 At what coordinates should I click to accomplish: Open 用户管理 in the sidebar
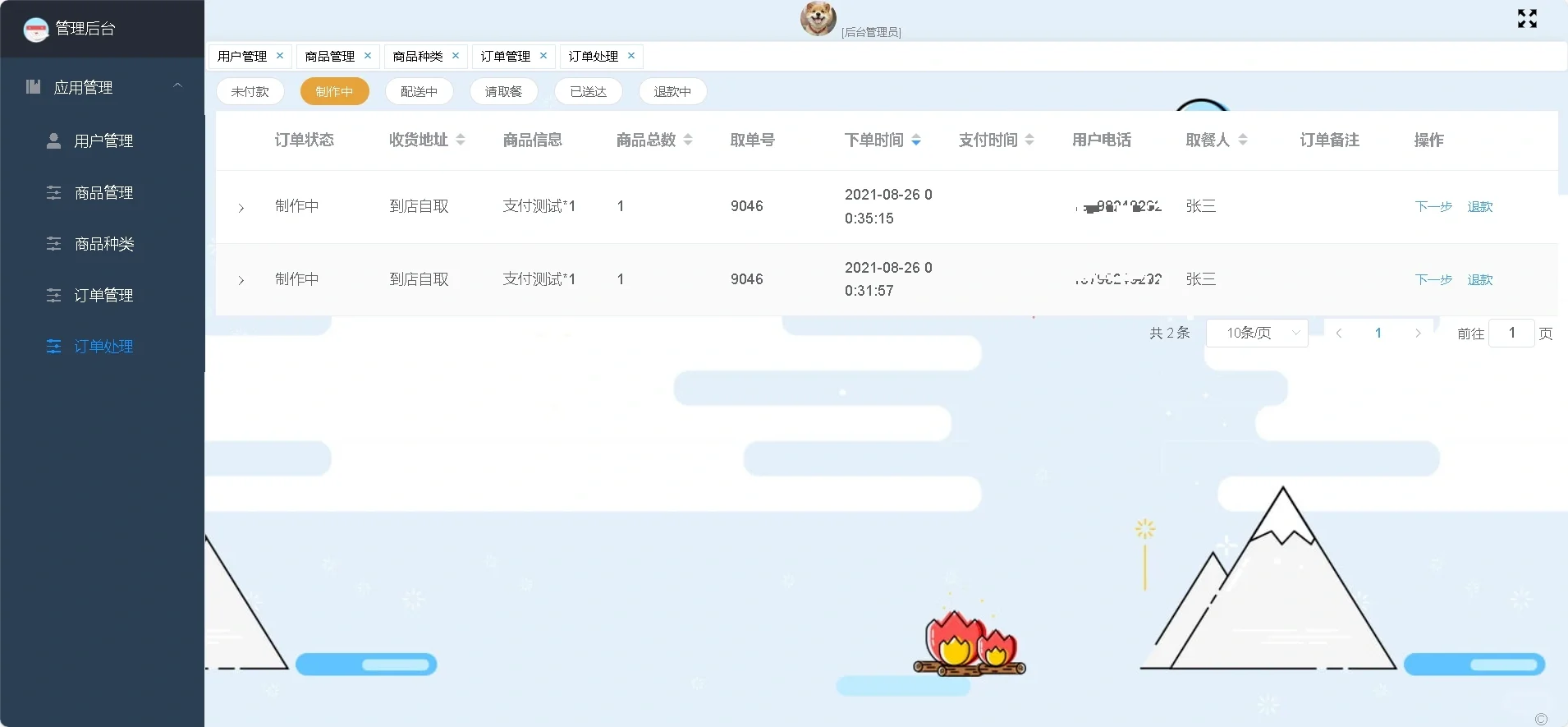point(103,140)
